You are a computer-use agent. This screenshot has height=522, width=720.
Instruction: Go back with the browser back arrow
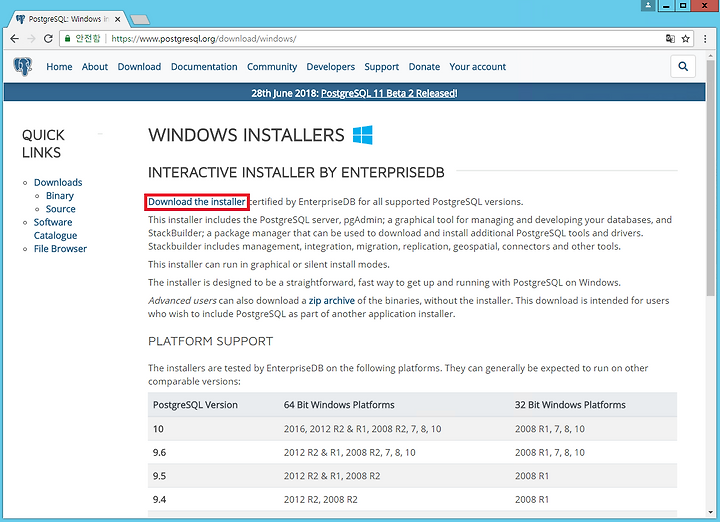coord(14,39)
